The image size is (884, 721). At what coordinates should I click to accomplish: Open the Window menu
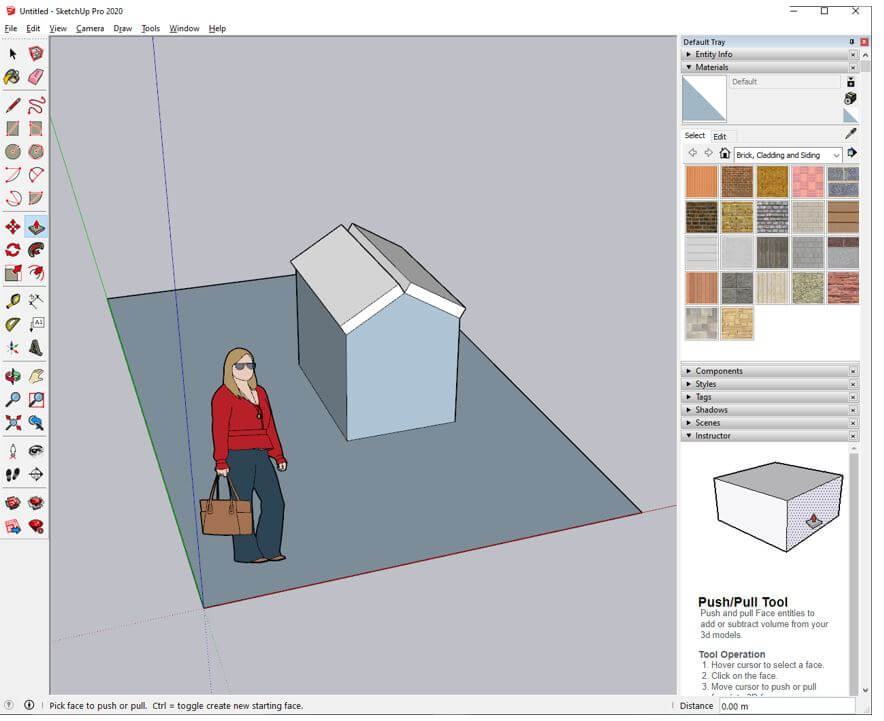184,28
